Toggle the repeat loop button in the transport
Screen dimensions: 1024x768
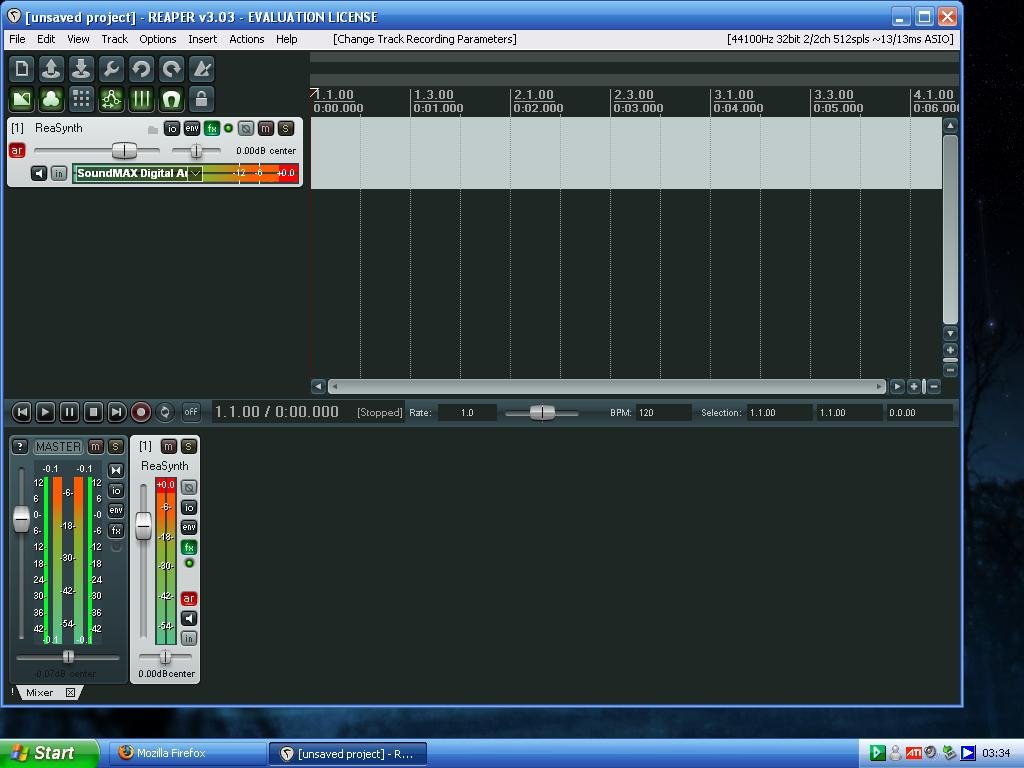(x=165, y=412)
